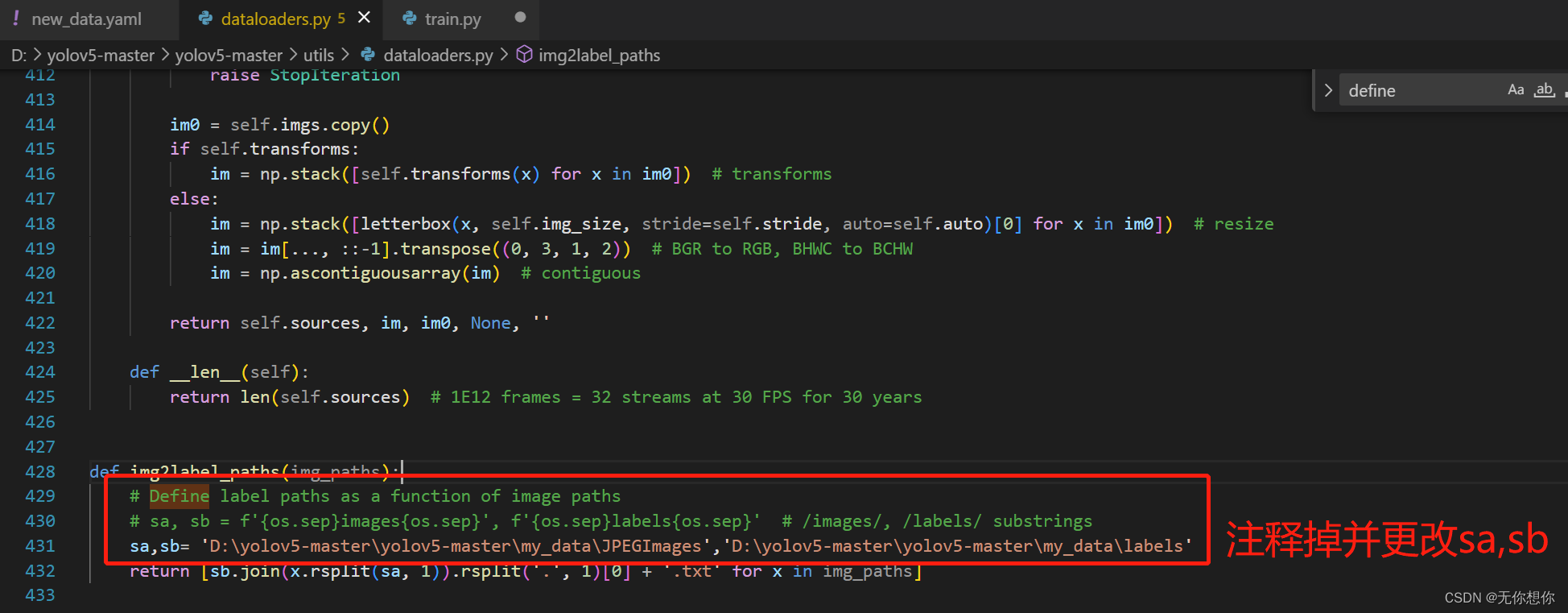Open the first yolov5-master breadcrumb folder

[x=101, y=56]
